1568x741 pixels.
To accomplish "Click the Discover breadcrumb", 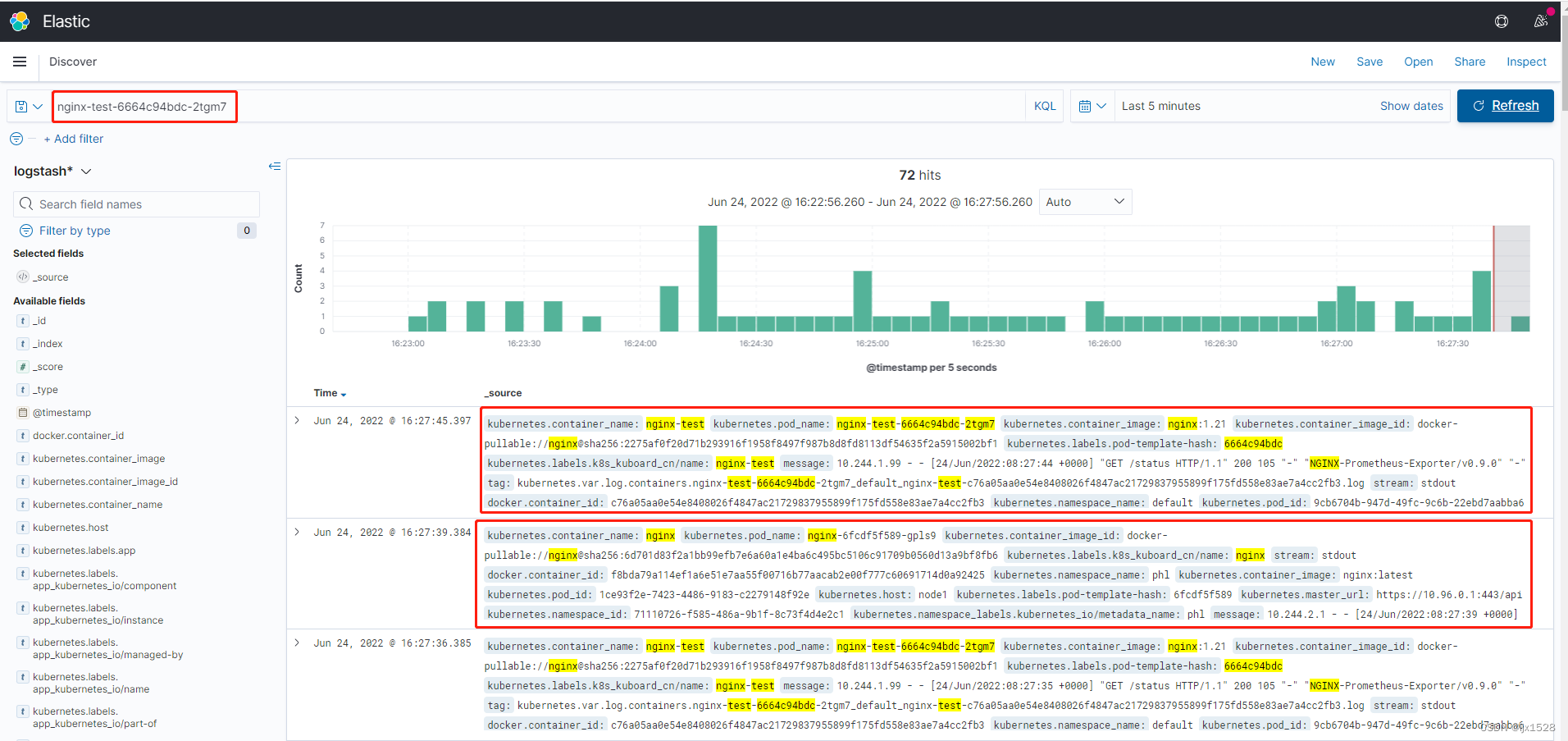I will tap(73, 62).
